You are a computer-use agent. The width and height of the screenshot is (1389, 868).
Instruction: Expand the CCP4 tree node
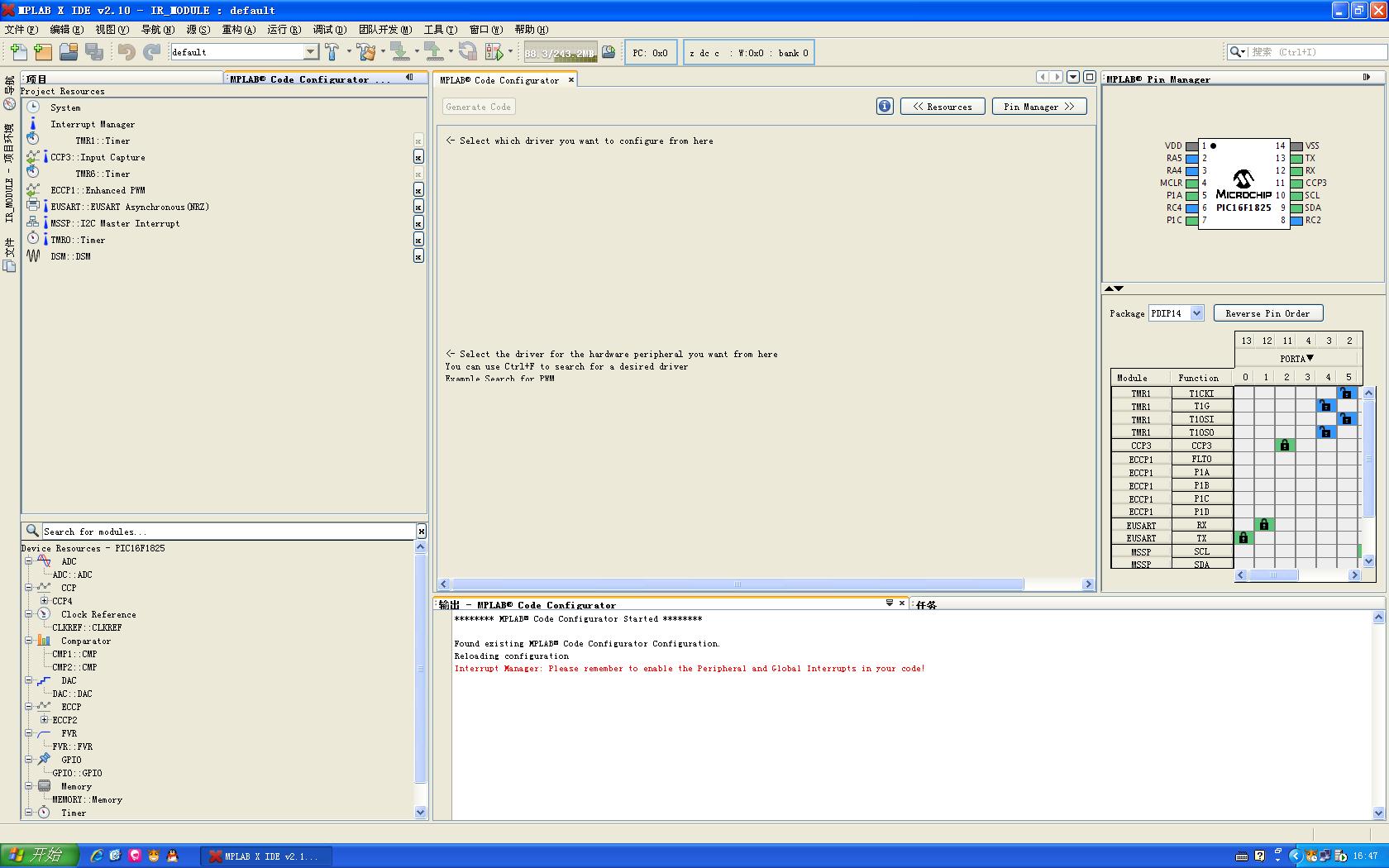click(x=45, y=600)
